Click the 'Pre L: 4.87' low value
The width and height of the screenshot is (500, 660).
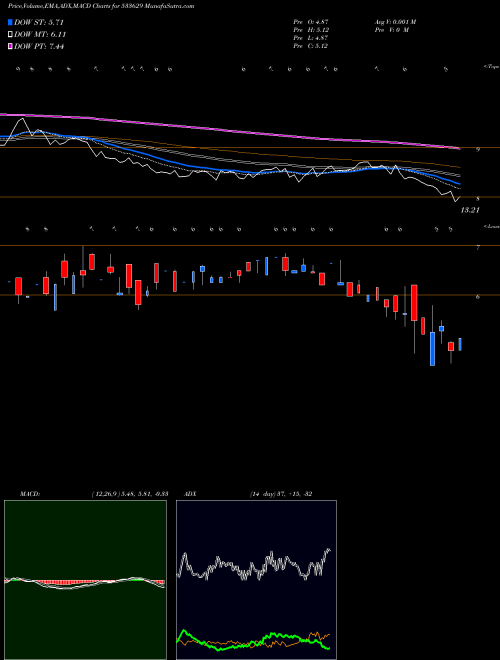tap(311, 38)
